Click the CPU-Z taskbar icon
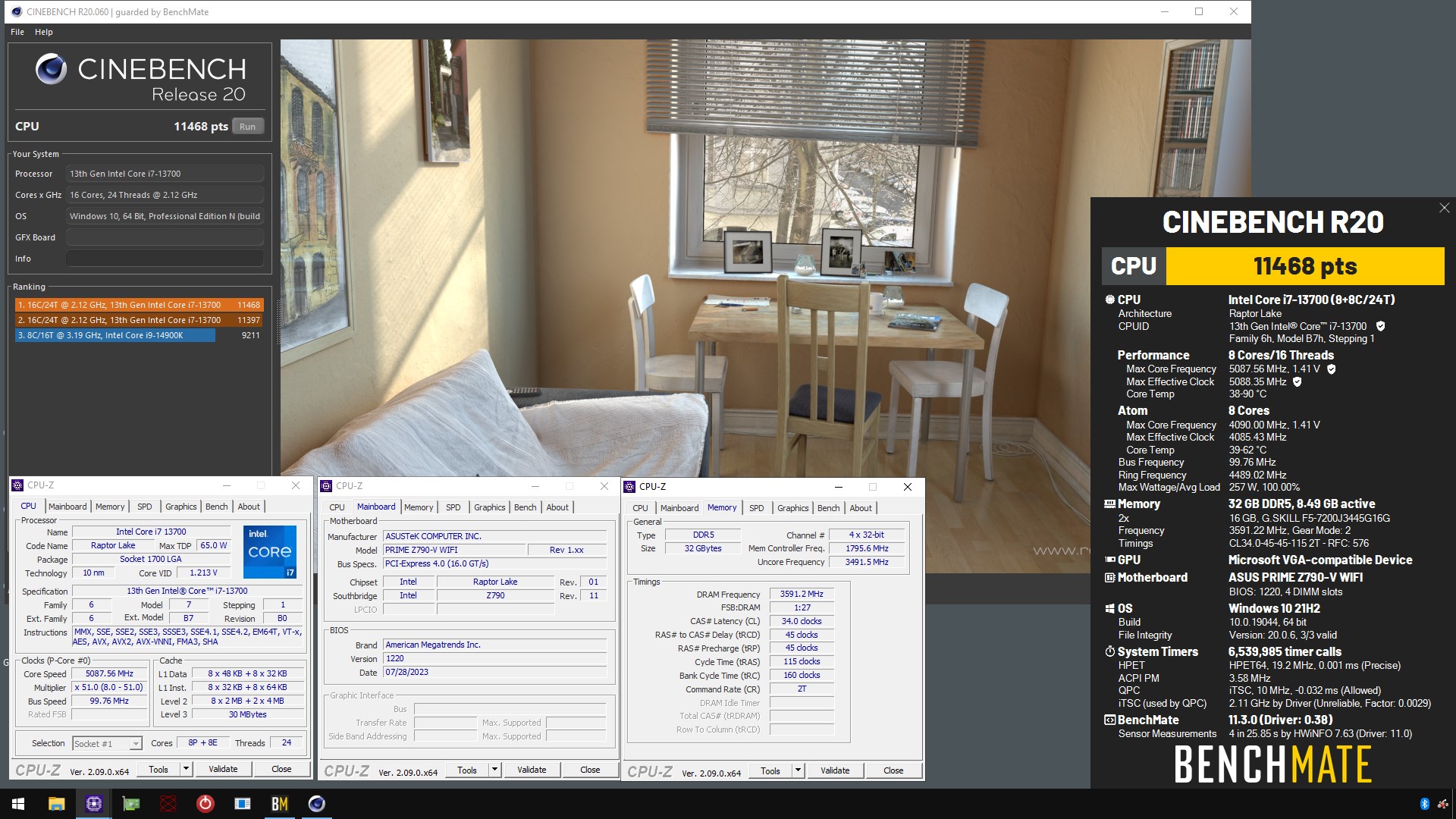The width and height of the screenshot is (1456, 819). click(93, 804)
